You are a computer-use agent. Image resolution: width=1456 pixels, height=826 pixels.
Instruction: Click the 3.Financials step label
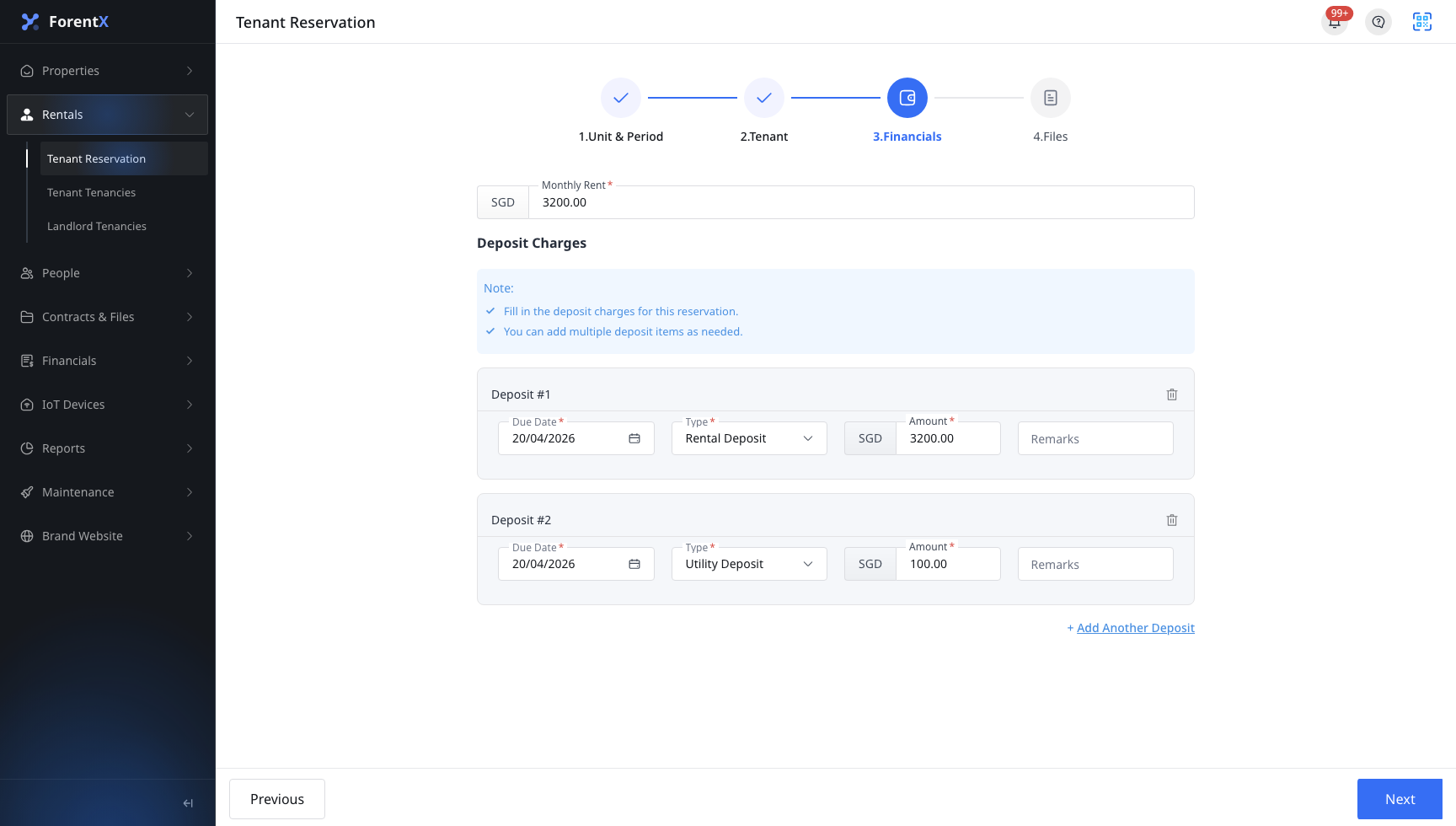click(907, 137)
